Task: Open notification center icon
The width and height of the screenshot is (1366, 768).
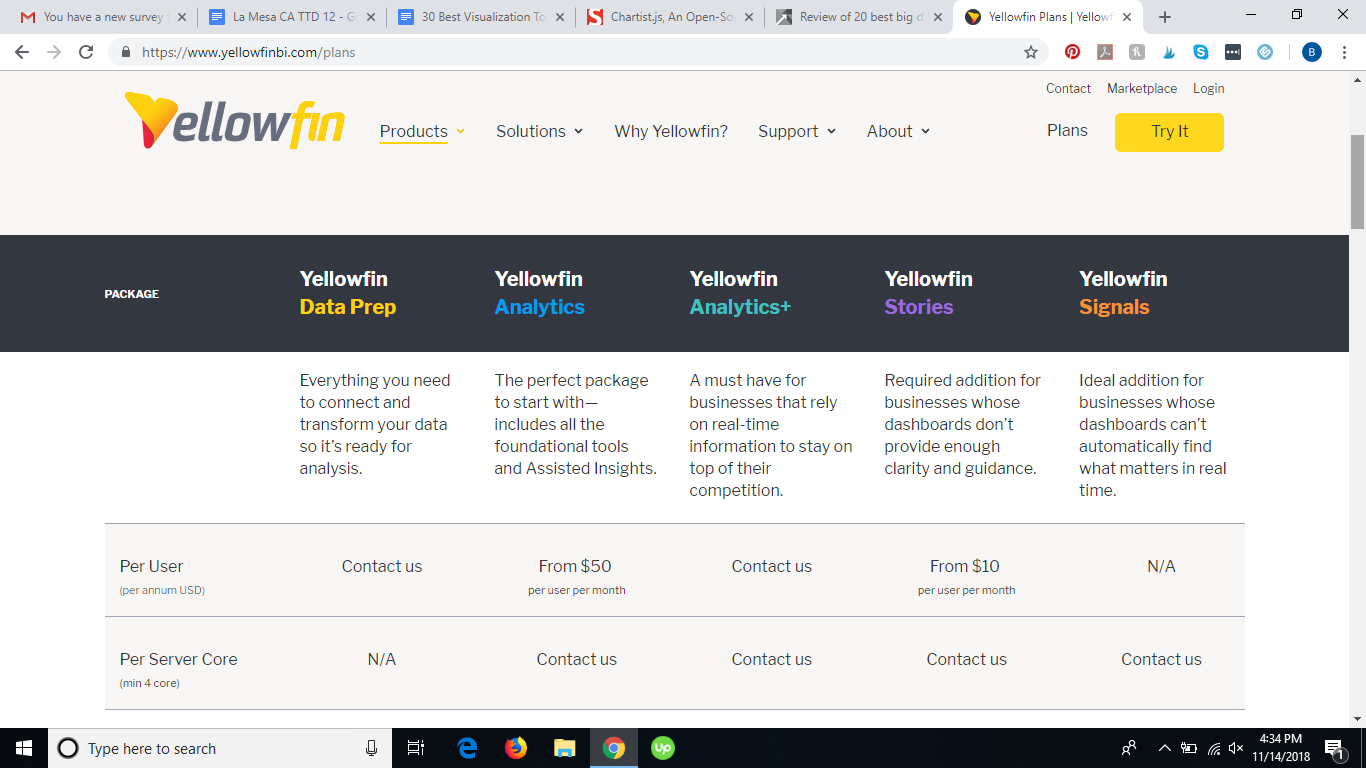Action: coord(1333,748)
